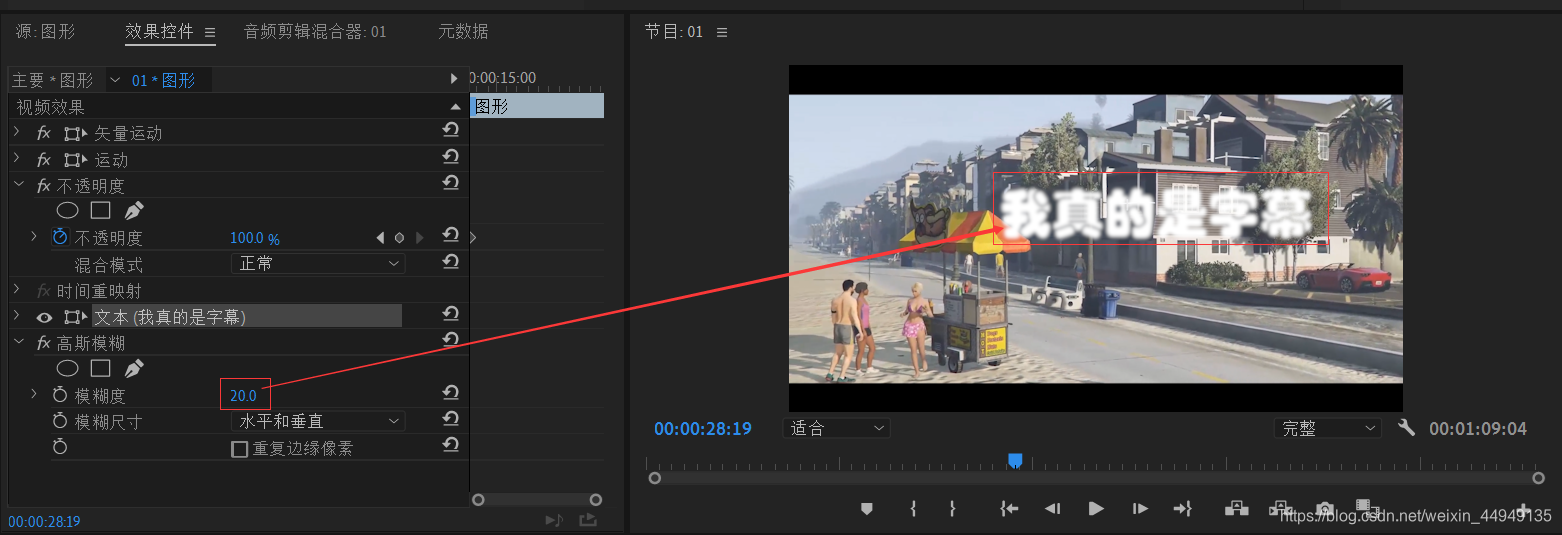Toggle animation stopwatch for 模糊尺寸
Viewport: 1562px width, 535px height.
coord(60,421)
